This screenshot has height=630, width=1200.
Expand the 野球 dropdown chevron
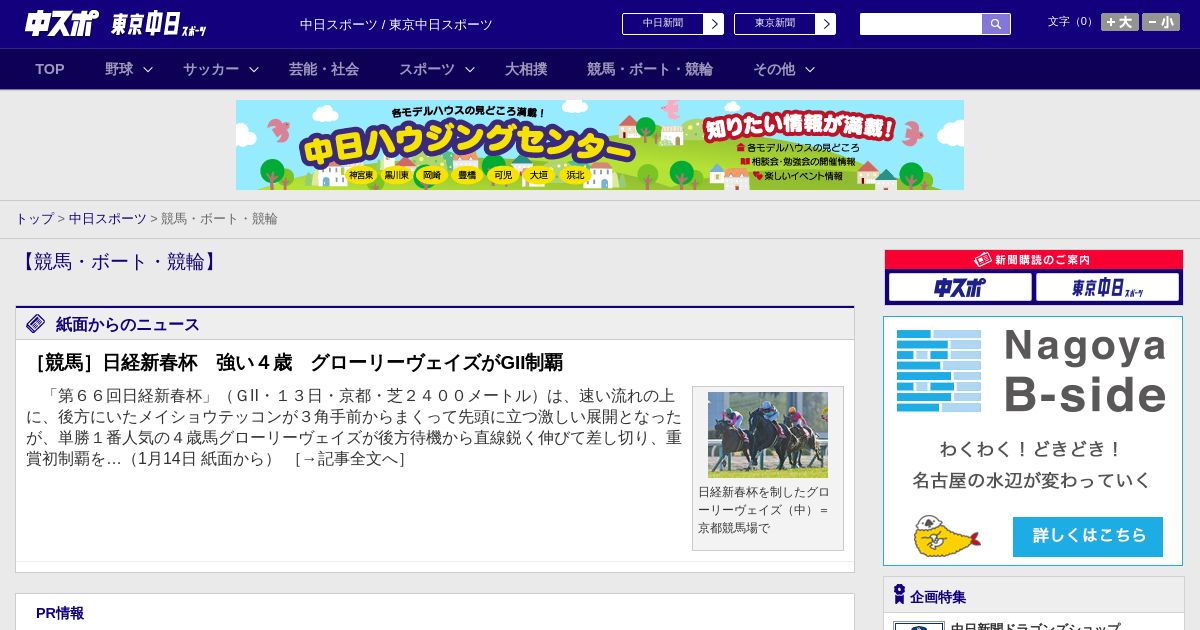pos(148,69)
